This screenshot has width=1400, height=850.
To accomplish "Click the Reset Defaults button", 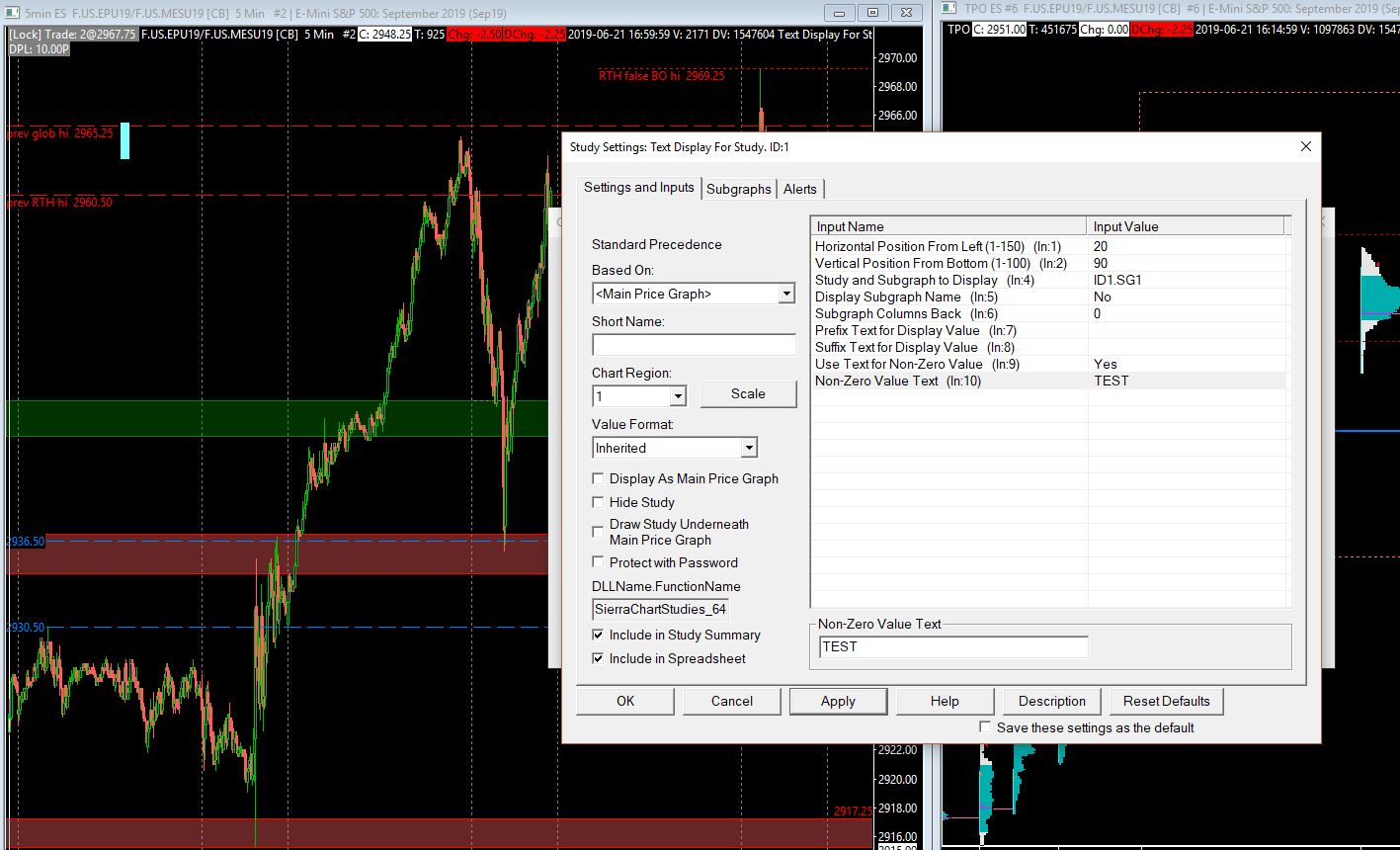I will click(1166, 701).
